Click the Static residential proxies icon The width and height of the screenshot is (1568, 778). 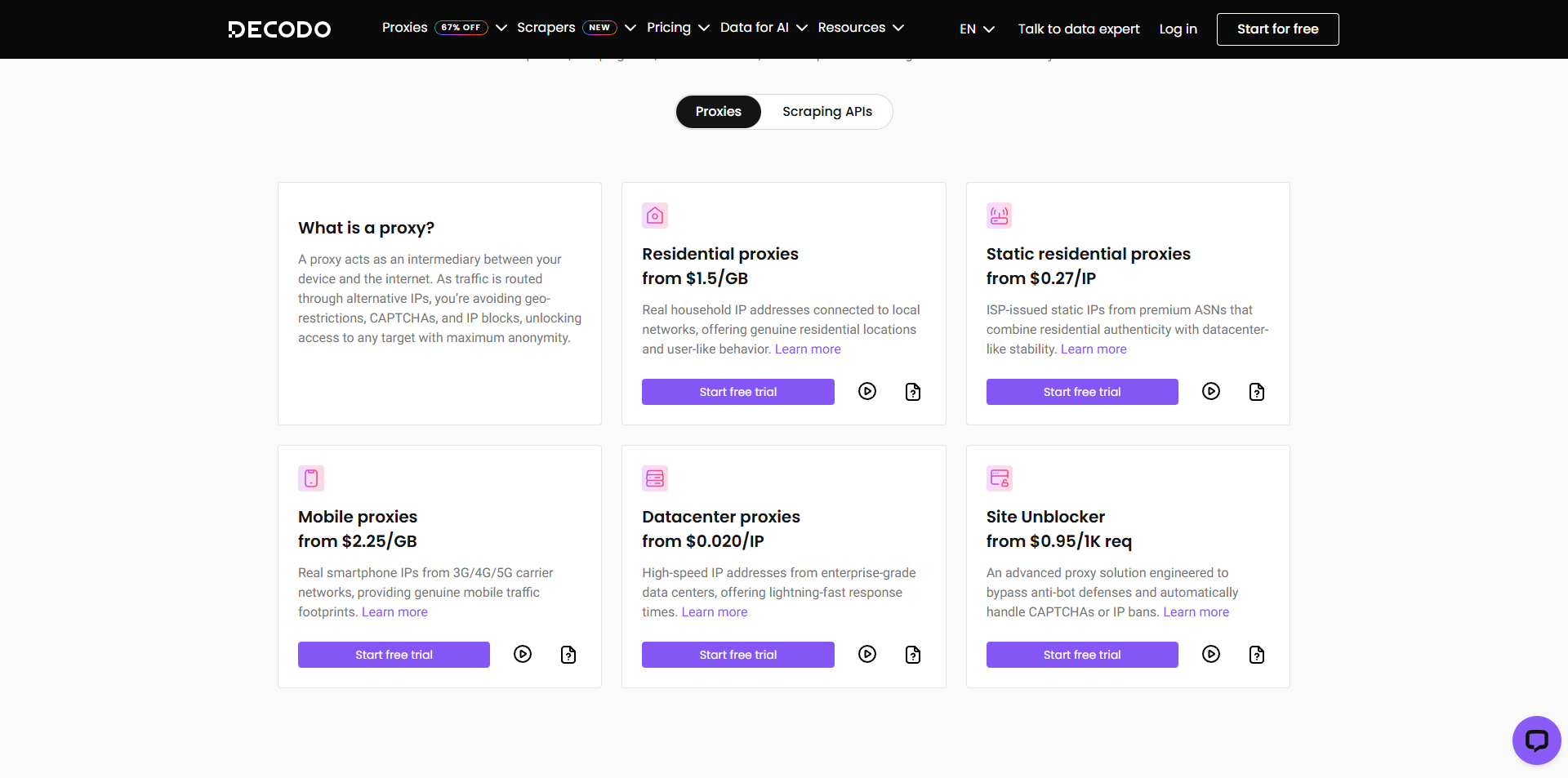pyautogui.click(x=999, y=216)
